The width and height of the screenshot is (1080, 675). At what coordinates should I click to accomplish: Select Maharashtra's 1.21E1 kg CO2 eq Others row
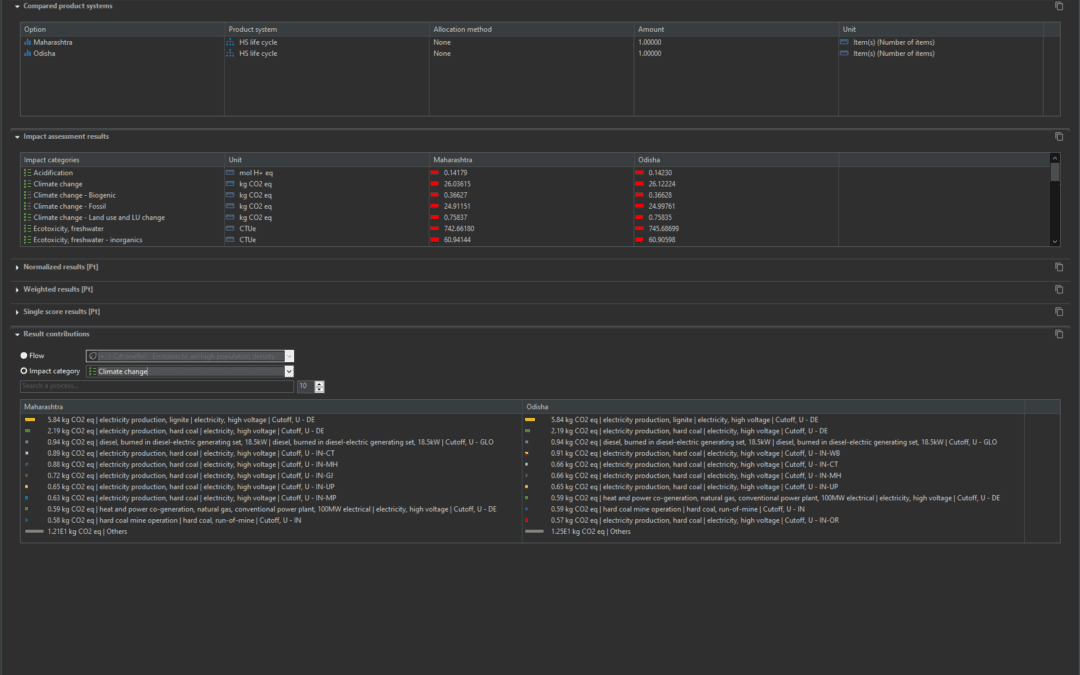271,532
